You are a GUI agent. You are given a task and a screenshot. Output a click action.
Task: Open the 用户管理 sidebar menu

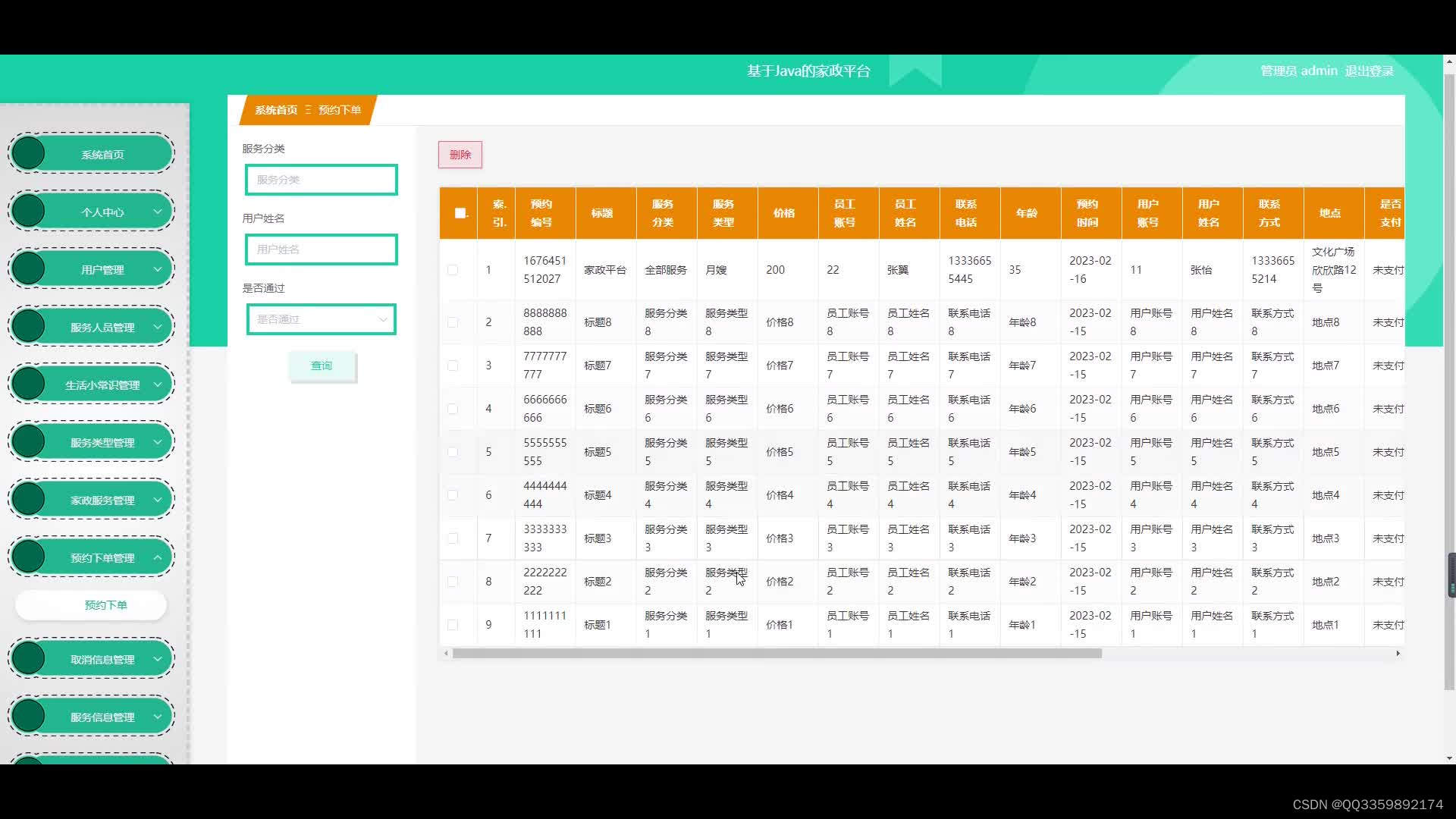[91, 269]
